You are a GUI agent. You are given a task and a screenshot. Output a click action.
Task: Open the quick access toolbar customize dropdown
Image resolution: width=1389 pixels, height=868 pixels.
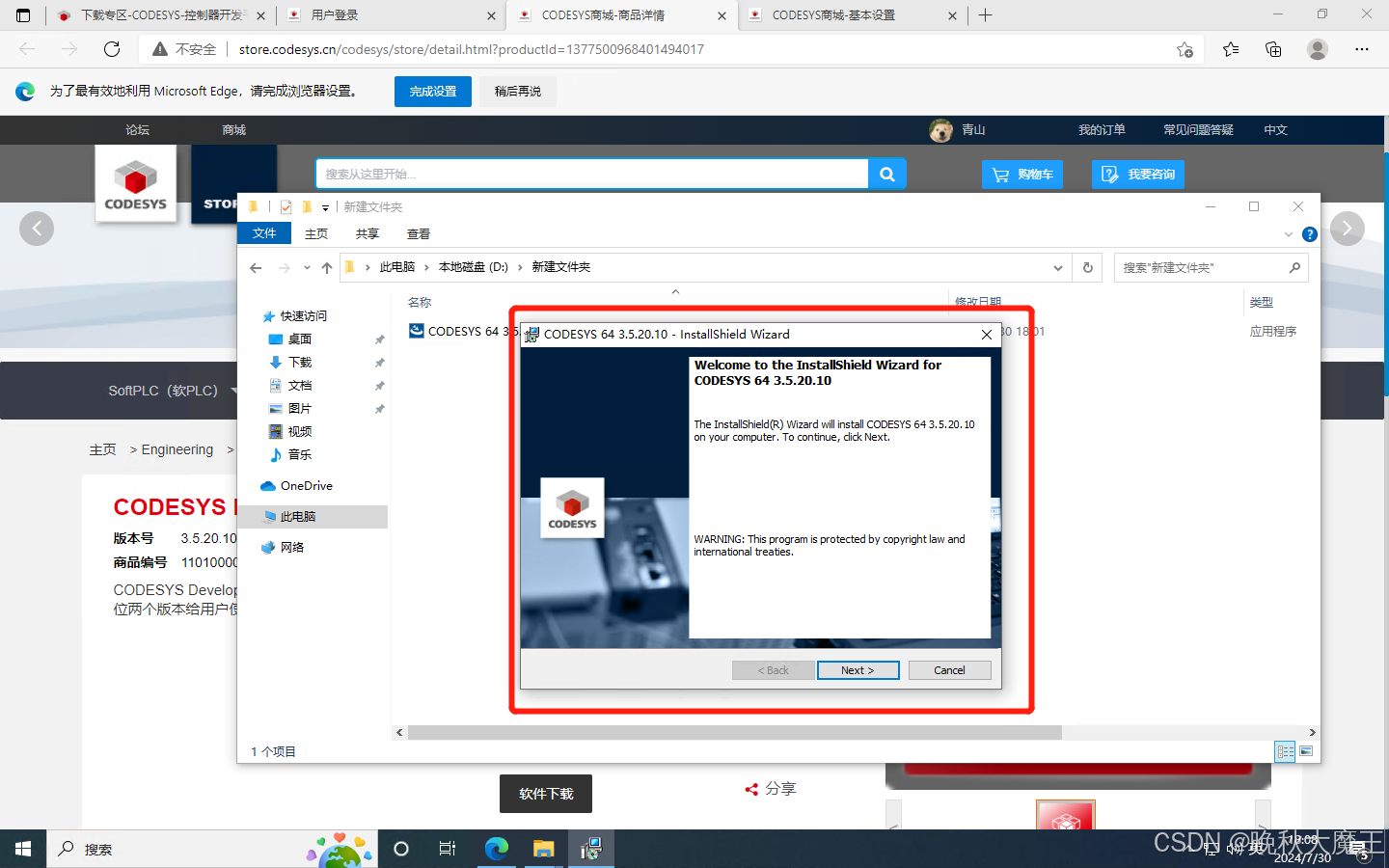point(325,207)
